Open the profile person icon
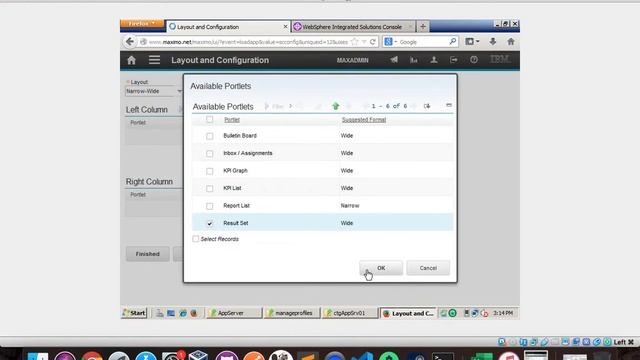The height and width of the screenshot is (360, 640). coord(434,60)
